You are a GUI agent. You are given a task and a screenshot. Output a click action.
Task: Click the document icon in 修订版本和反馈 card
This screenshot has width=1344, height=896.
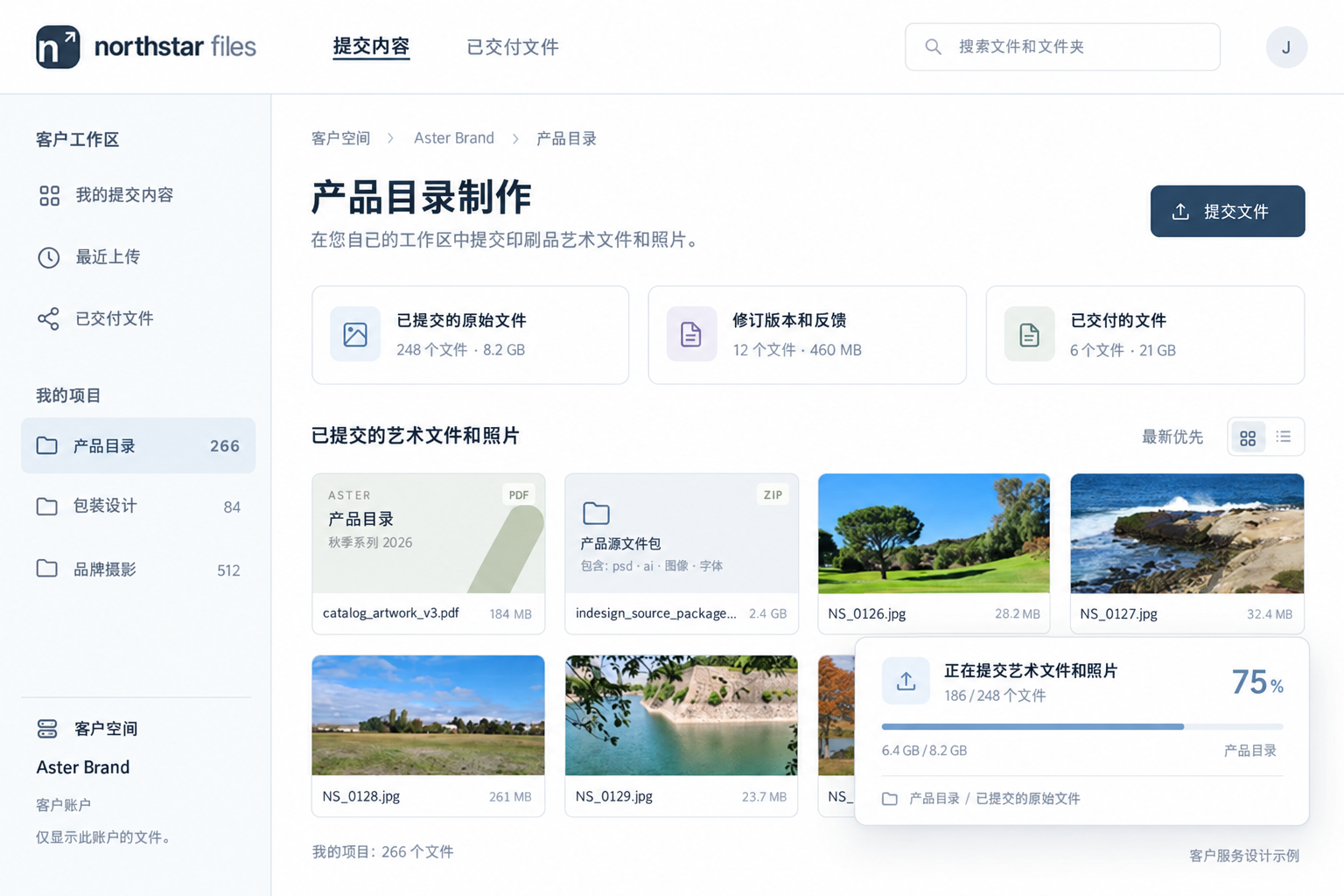point(691,334)
